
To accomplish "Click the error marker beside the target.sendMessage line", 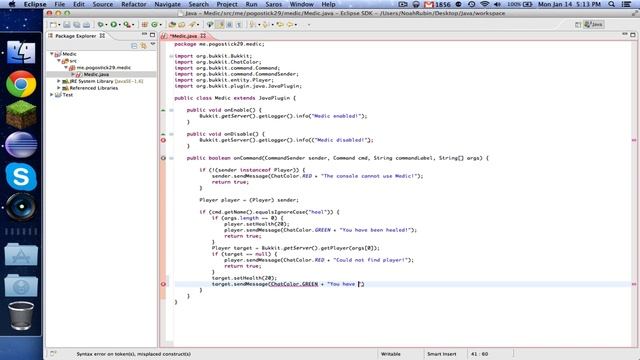I will [163, 284].
